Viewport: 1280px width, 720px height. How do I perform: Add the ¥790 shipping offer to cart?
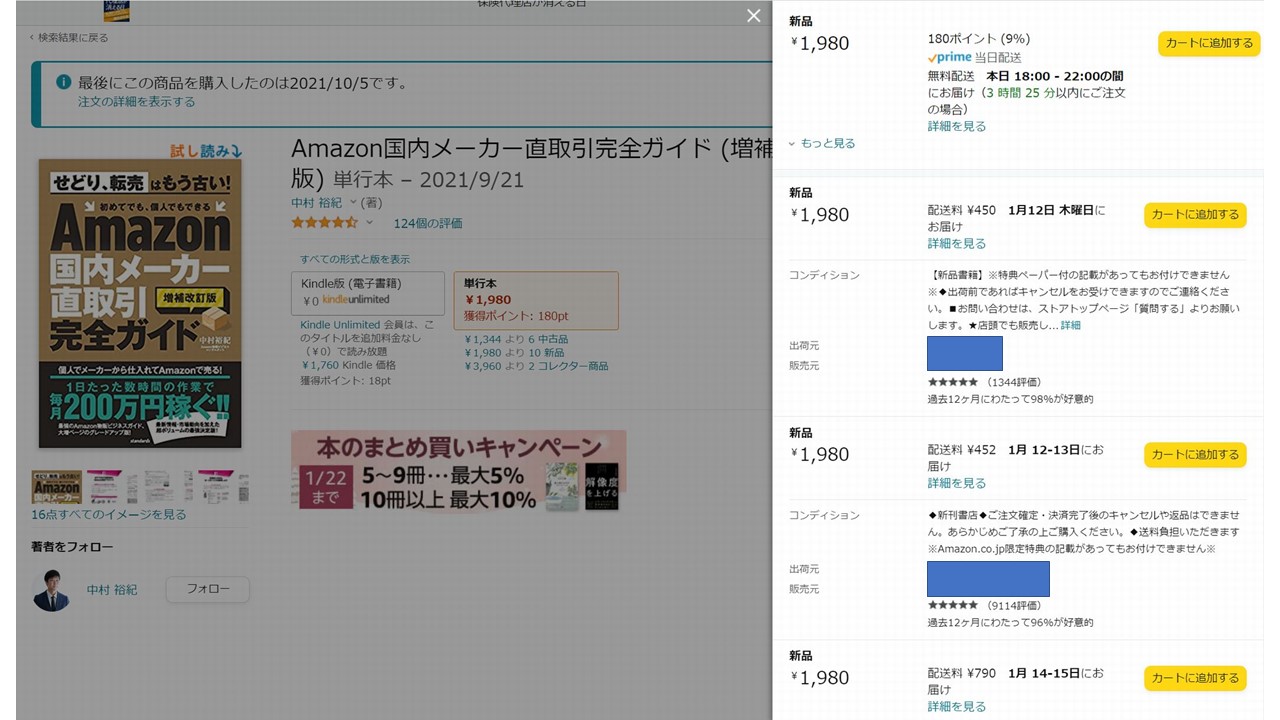point(1195,678)
